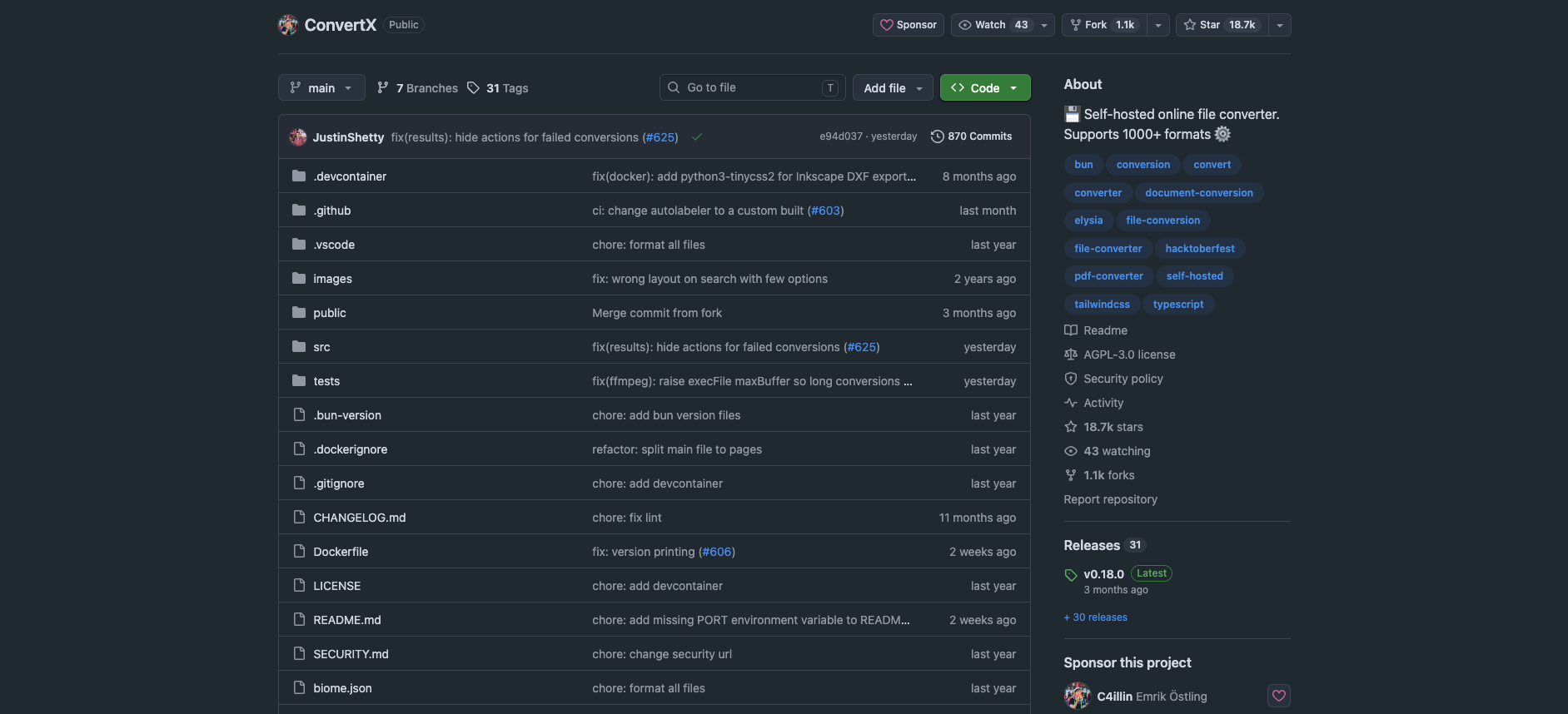This screenshot has height=714, width=1568.
Task: Select the hacktoberfest topic tag
Action: point(1200,249)
